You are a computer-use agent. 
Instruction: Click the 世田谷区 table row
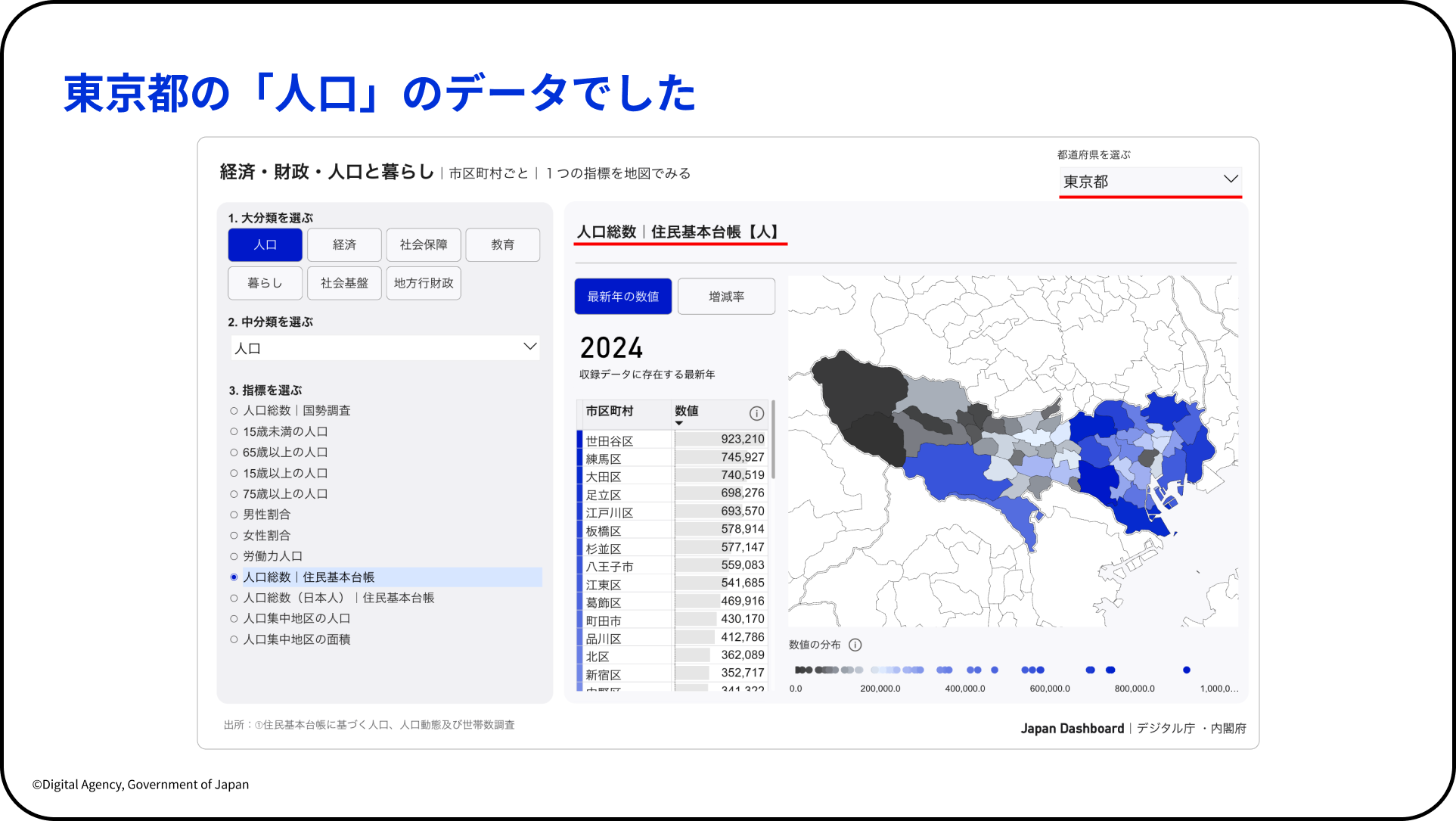point(672,440)
